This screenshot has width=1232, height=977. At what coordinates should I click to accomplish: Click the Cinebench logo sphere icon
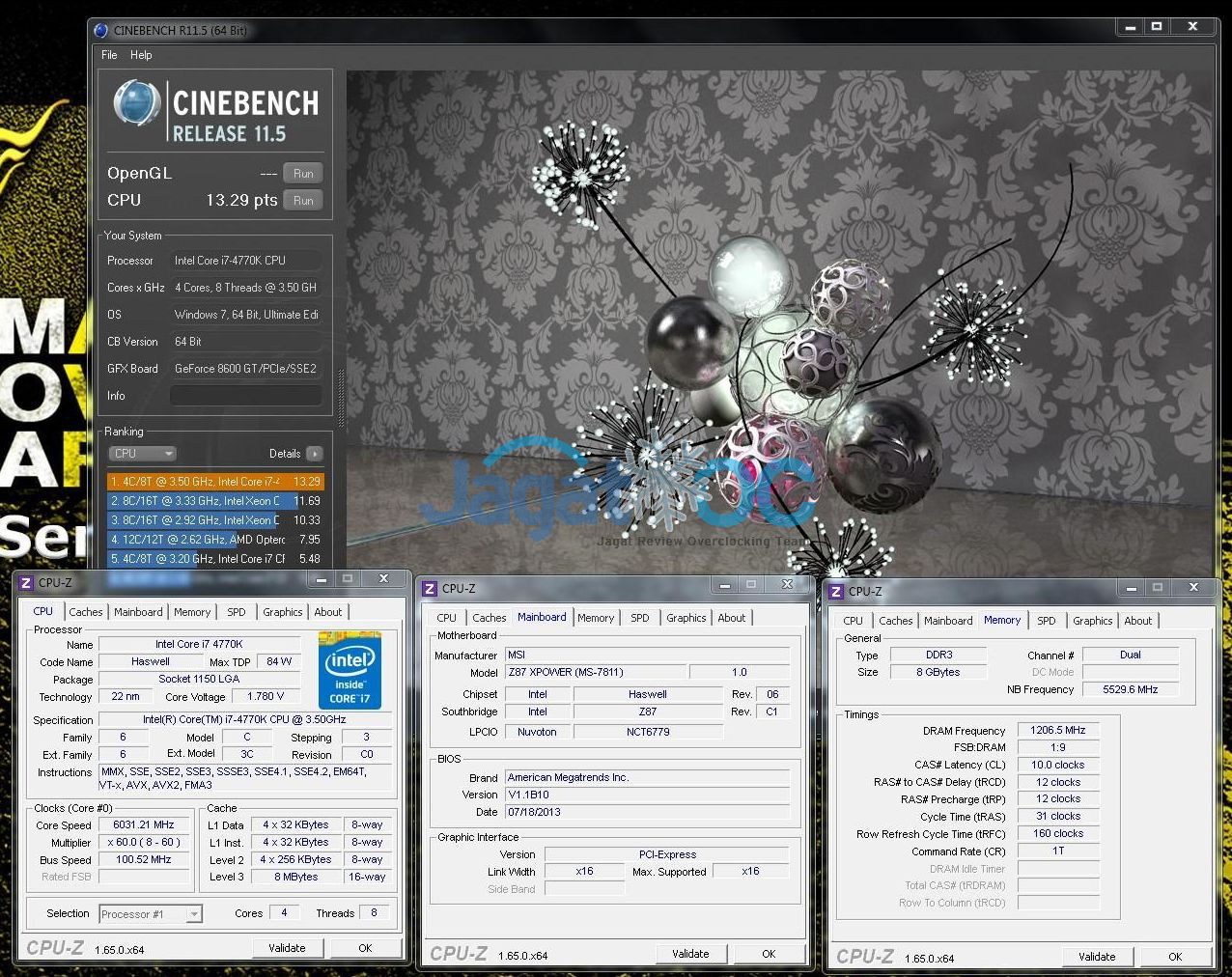[137, 103]
